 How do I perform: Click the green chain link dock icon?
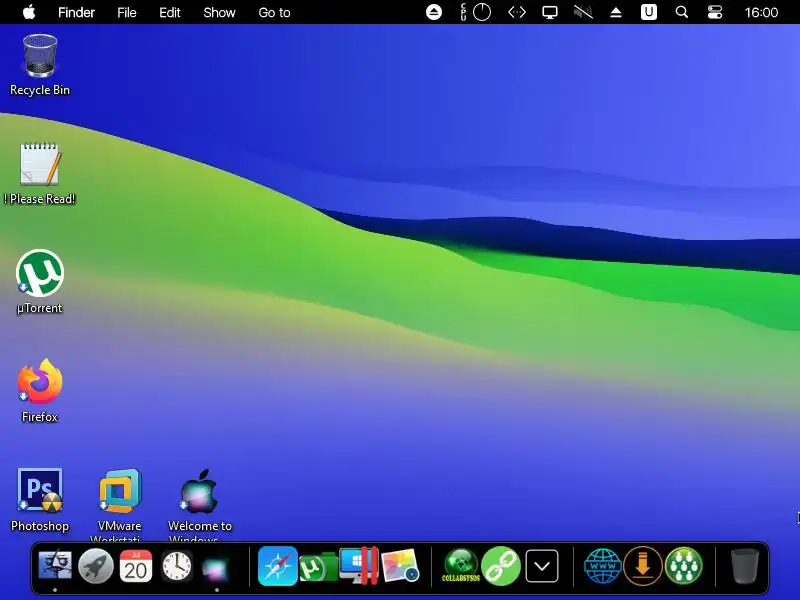[501, 565]
